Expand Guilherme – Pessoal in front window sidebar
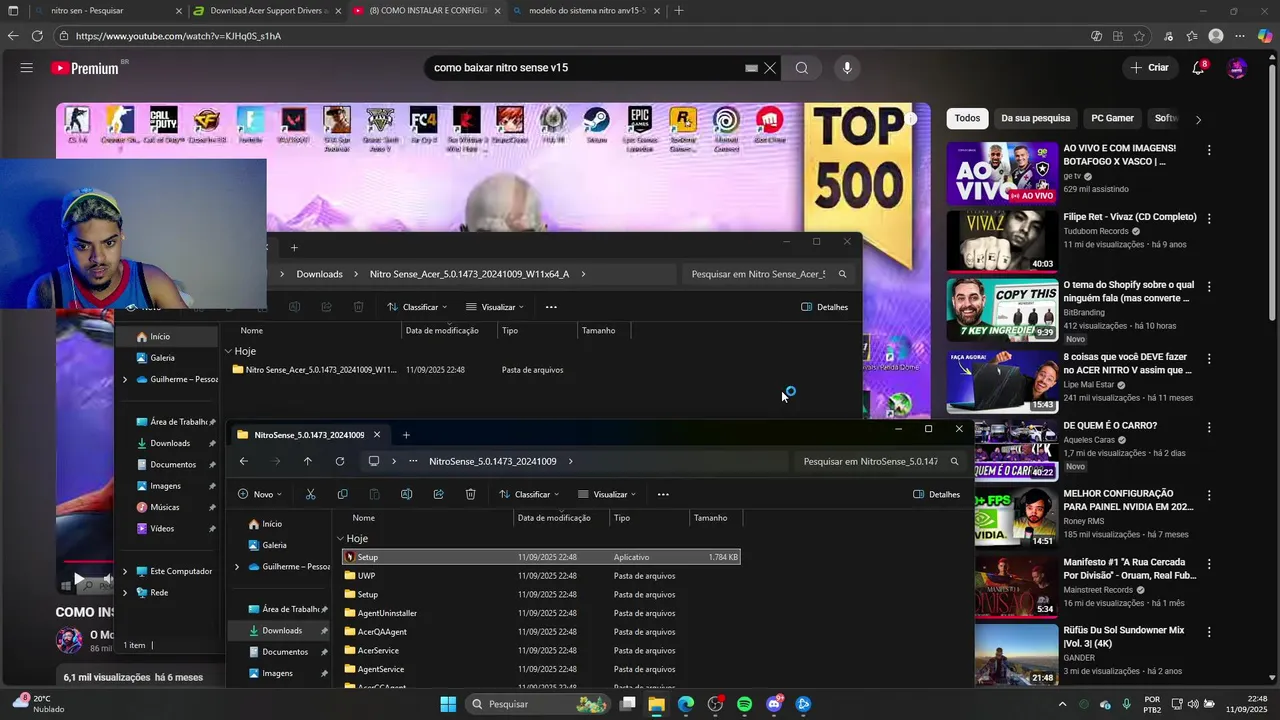This screenshot has height=720, width=1280. tap(237, 567)
